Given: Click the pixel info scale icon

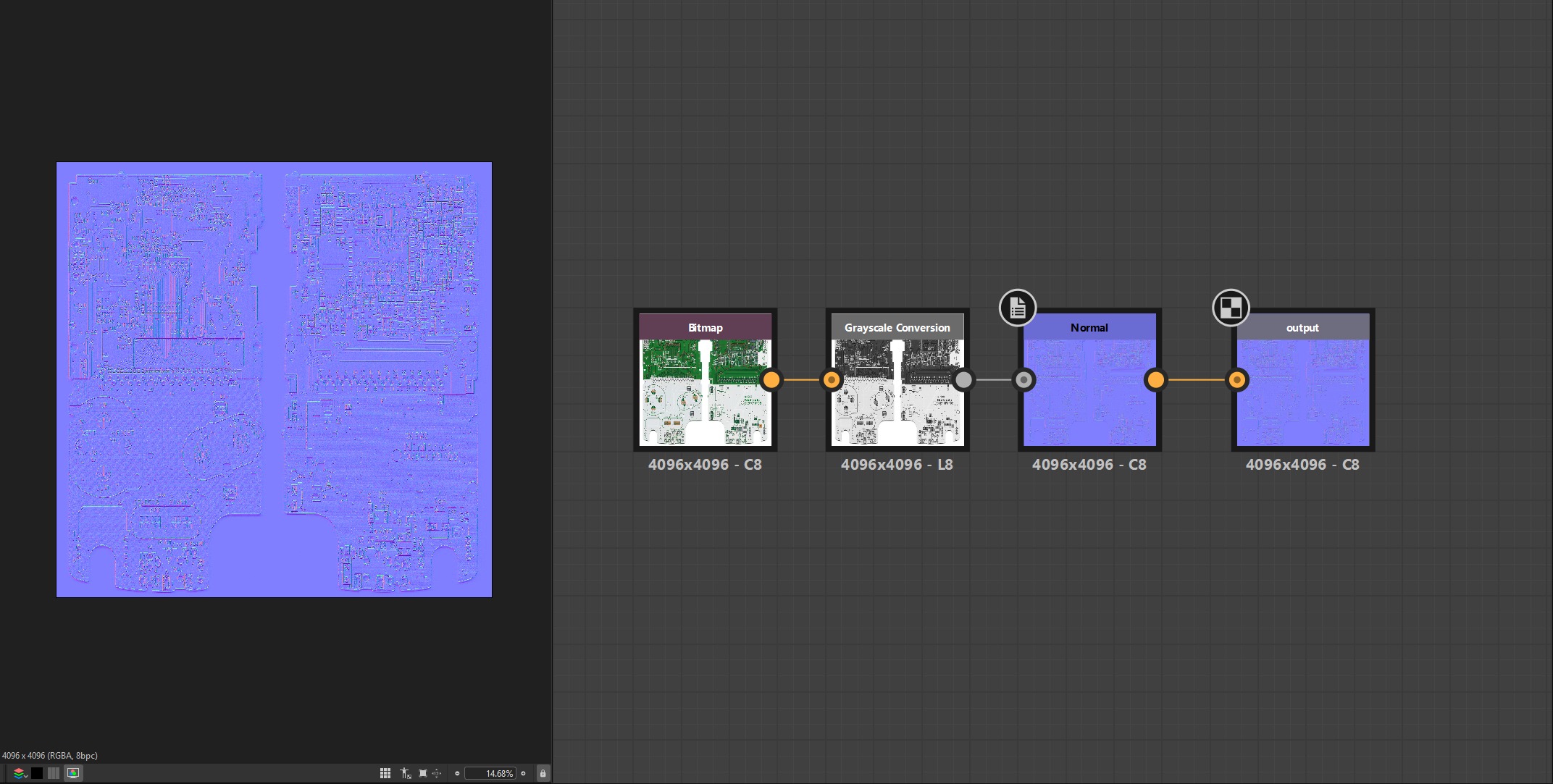Looking at the screenshot, I should pos(406,773).
